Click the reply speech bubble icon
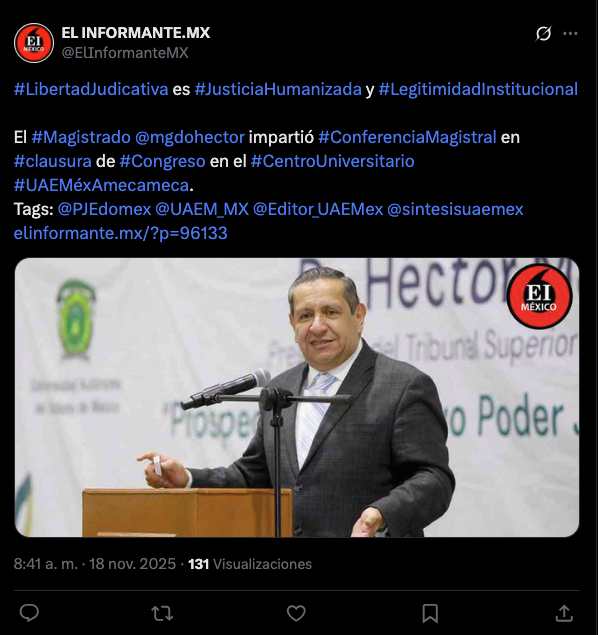The image size is (598, 635). [x=29, y=613]
